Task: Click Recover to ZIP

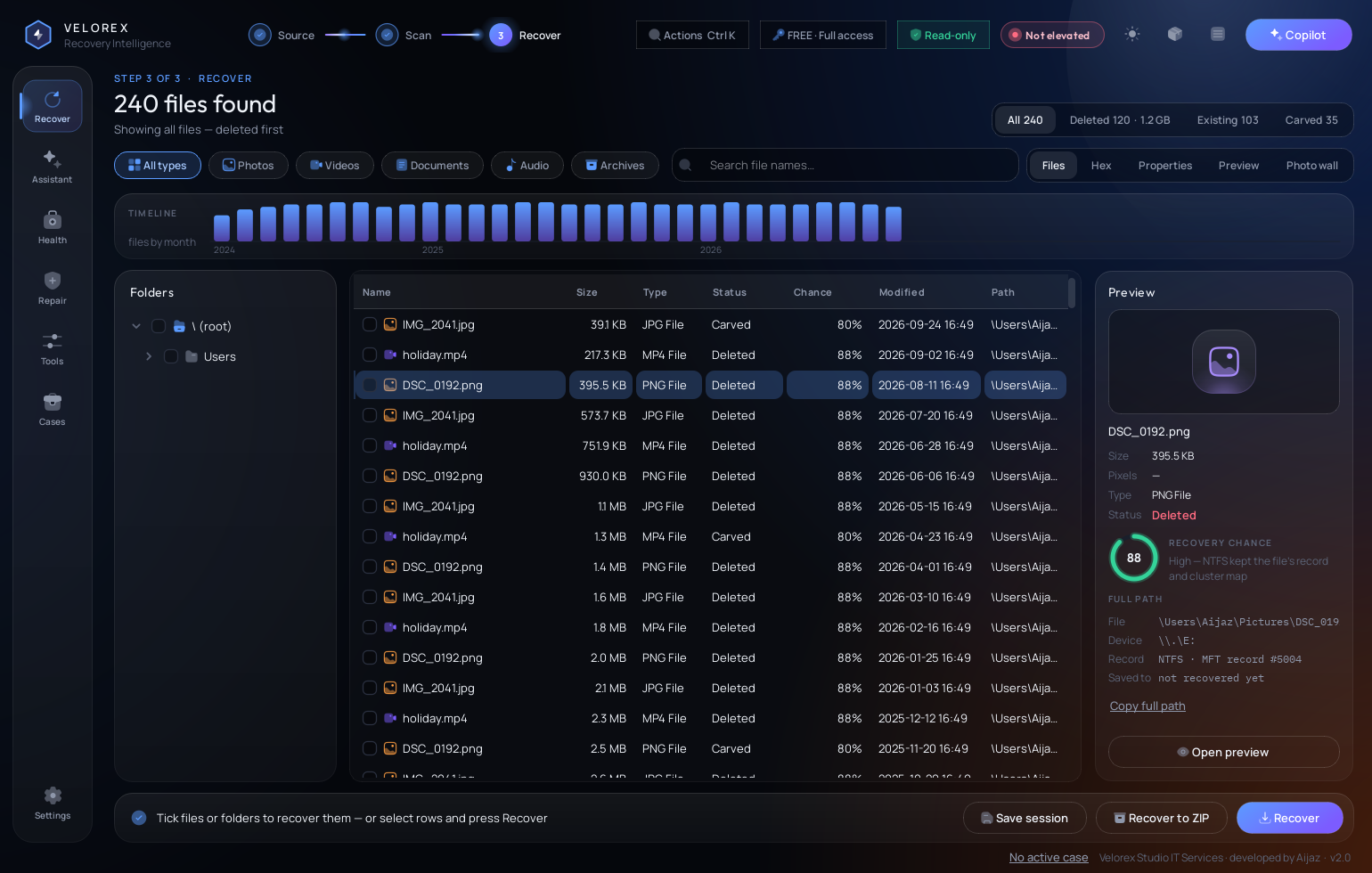Action: pos(1162,818)
